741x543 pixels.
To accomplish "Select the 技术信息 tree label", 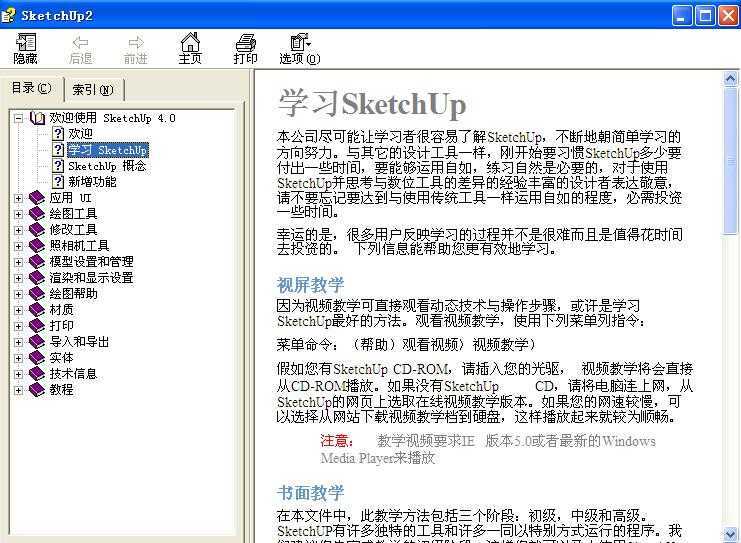I will tap(73, 374).
